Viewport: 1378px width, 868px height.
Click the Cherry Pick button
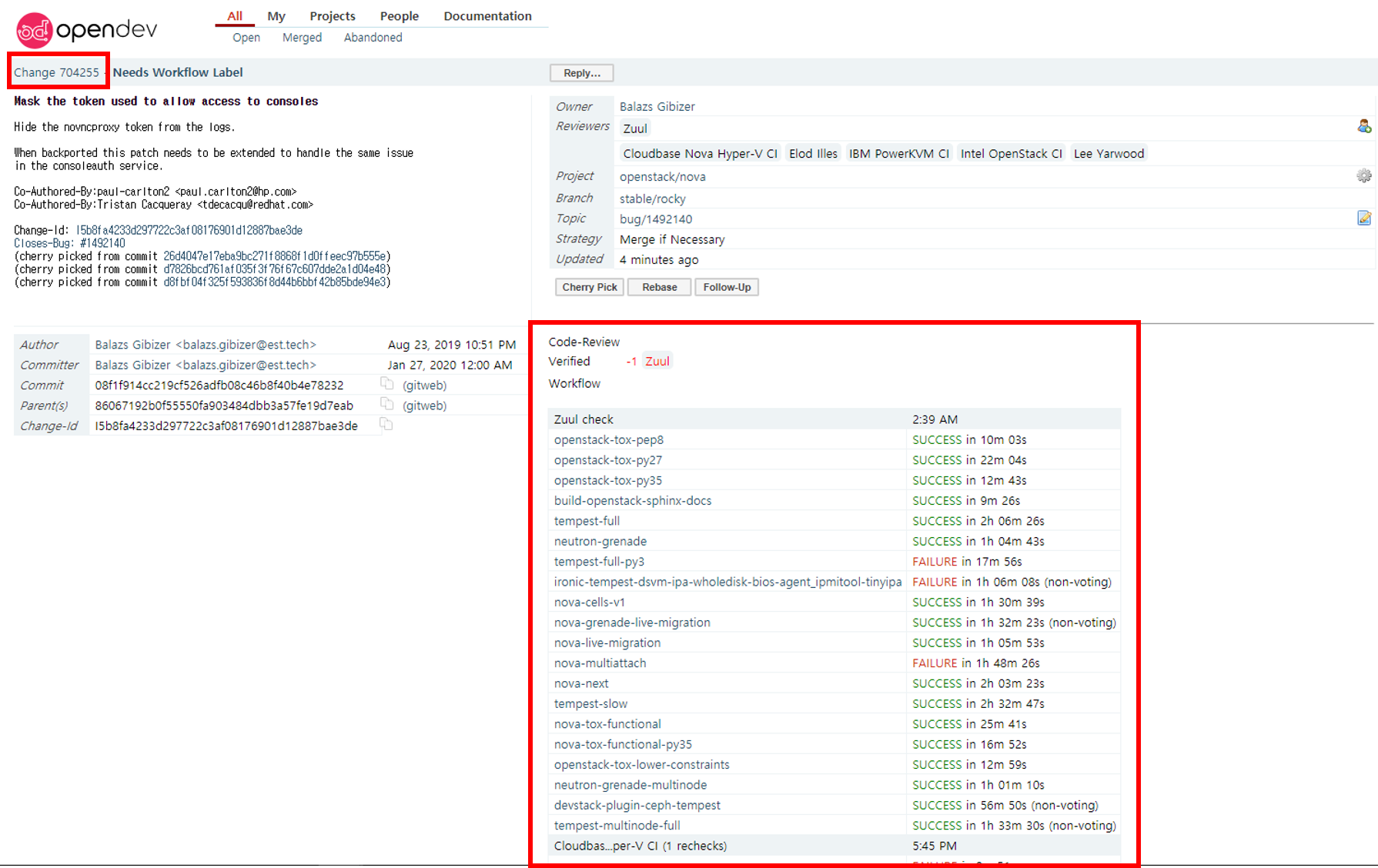click(590, 287)
